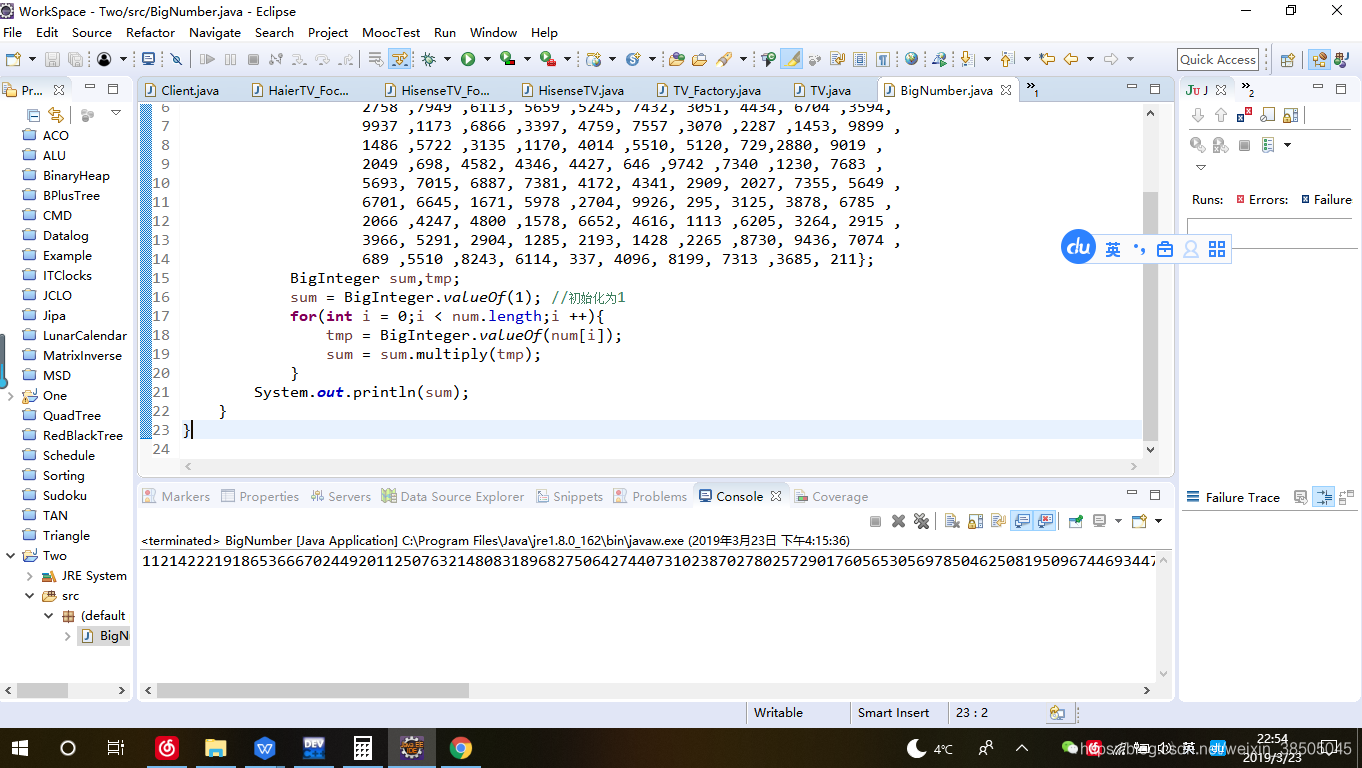The image size is (1362, 768).
Task: Click the Clear Console icon
Action: pos(952,521)
